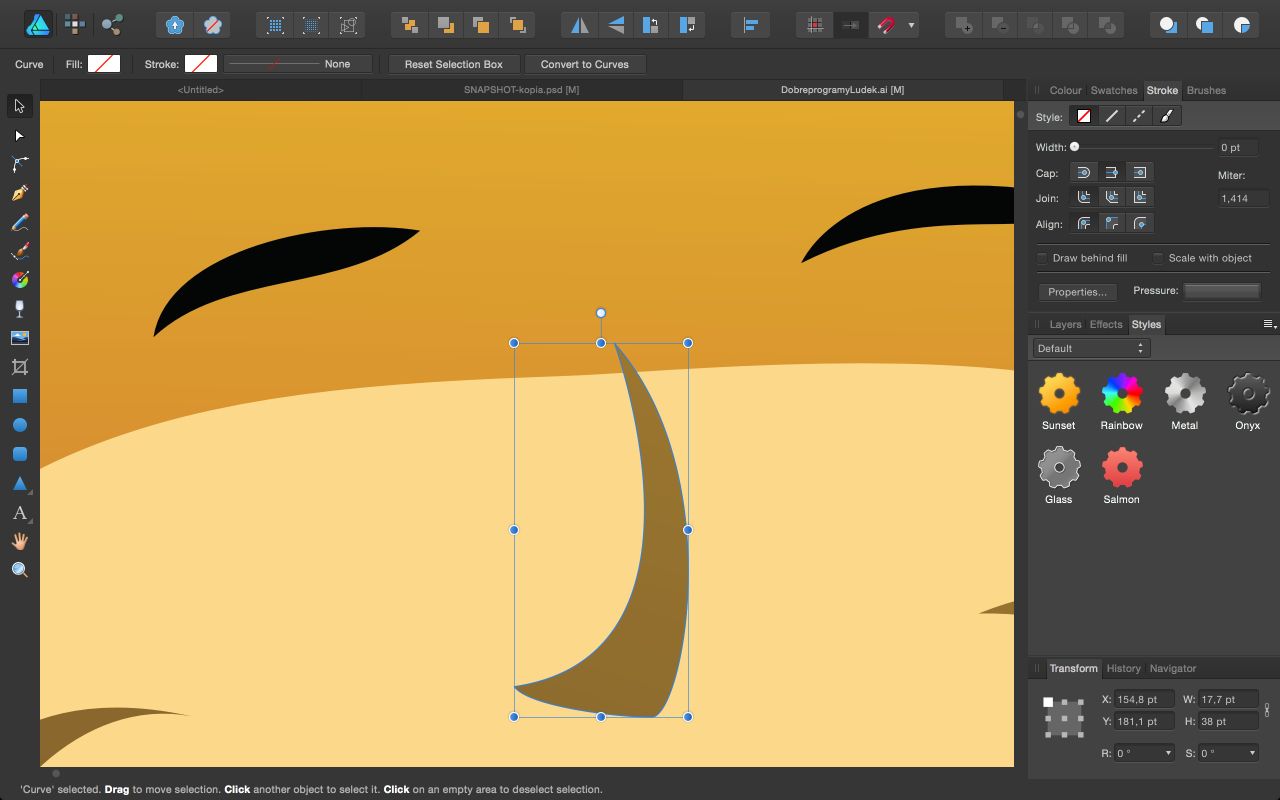Open the snapping options dropdown arrow

coord(911,25)
